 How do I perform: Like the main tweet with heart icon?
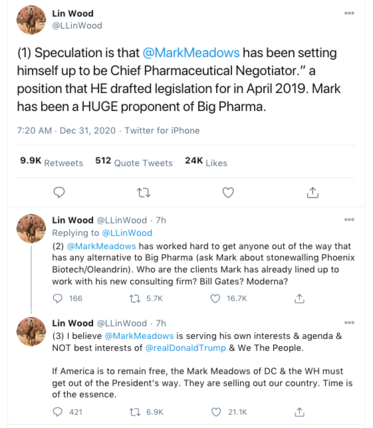click(228, 192)
